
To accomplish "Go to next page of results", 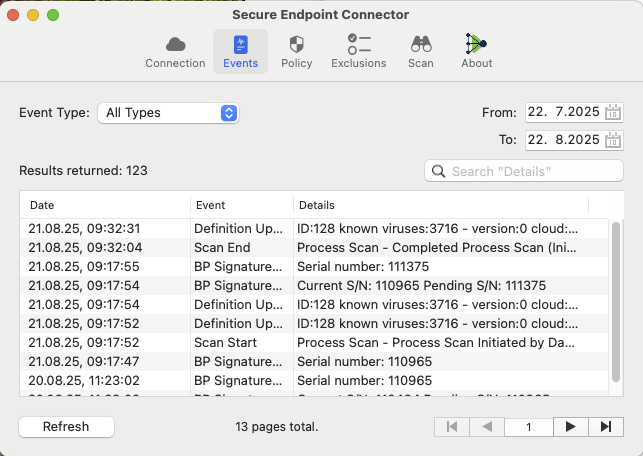I will [x=570, y=427].
